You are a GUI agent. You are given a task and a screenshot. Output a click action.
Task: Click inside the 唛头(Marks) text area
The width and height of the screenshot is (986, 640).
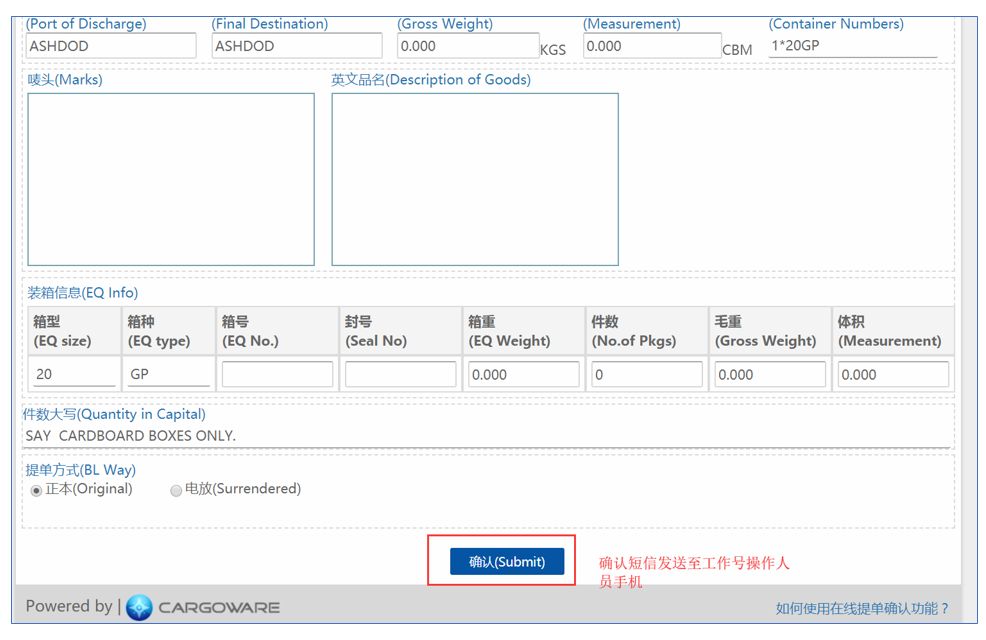(171, 179)
